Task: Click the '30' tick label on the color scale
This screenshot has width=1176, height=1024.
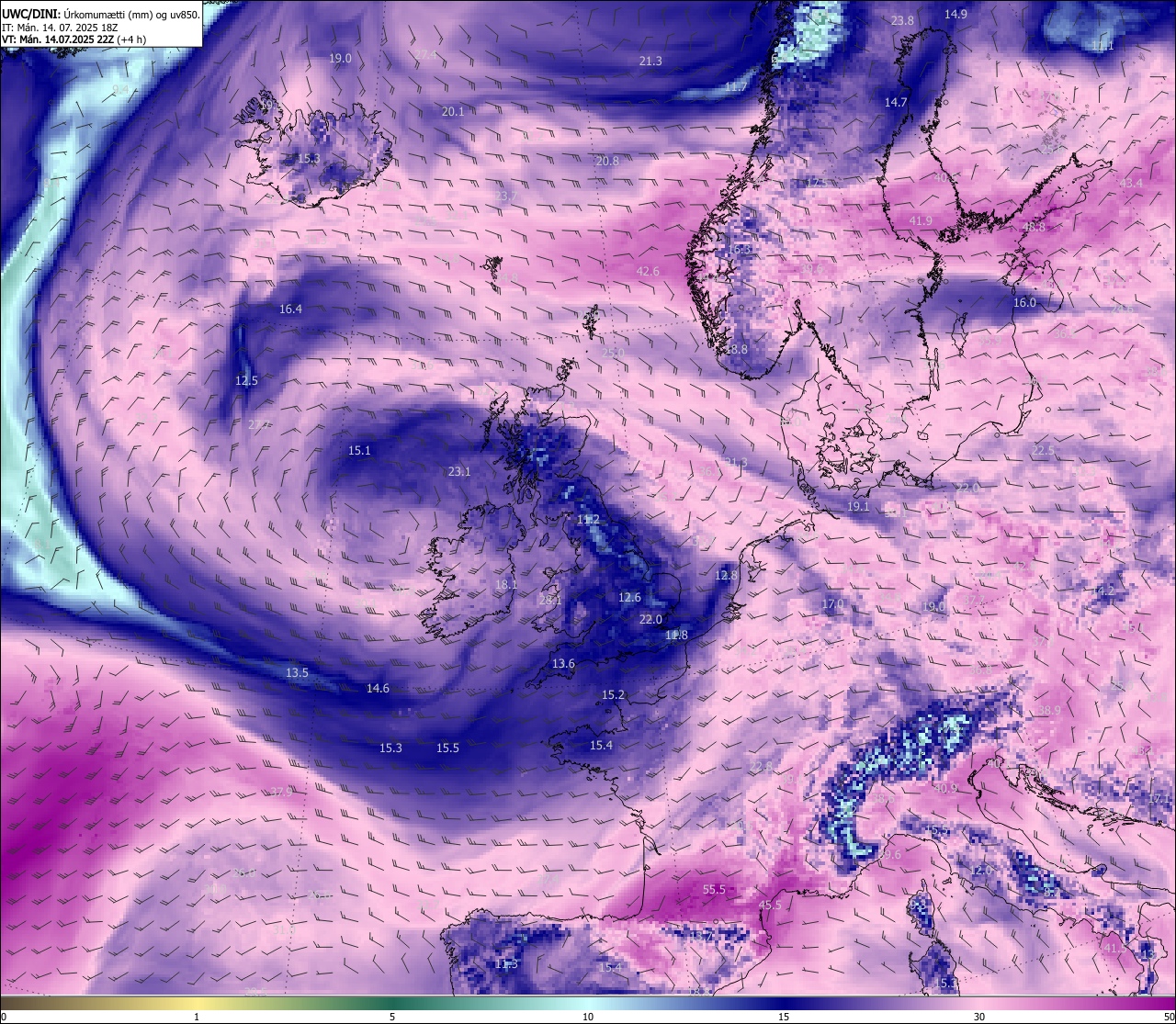Action: pyautogui.click(x=979, y=1017)
